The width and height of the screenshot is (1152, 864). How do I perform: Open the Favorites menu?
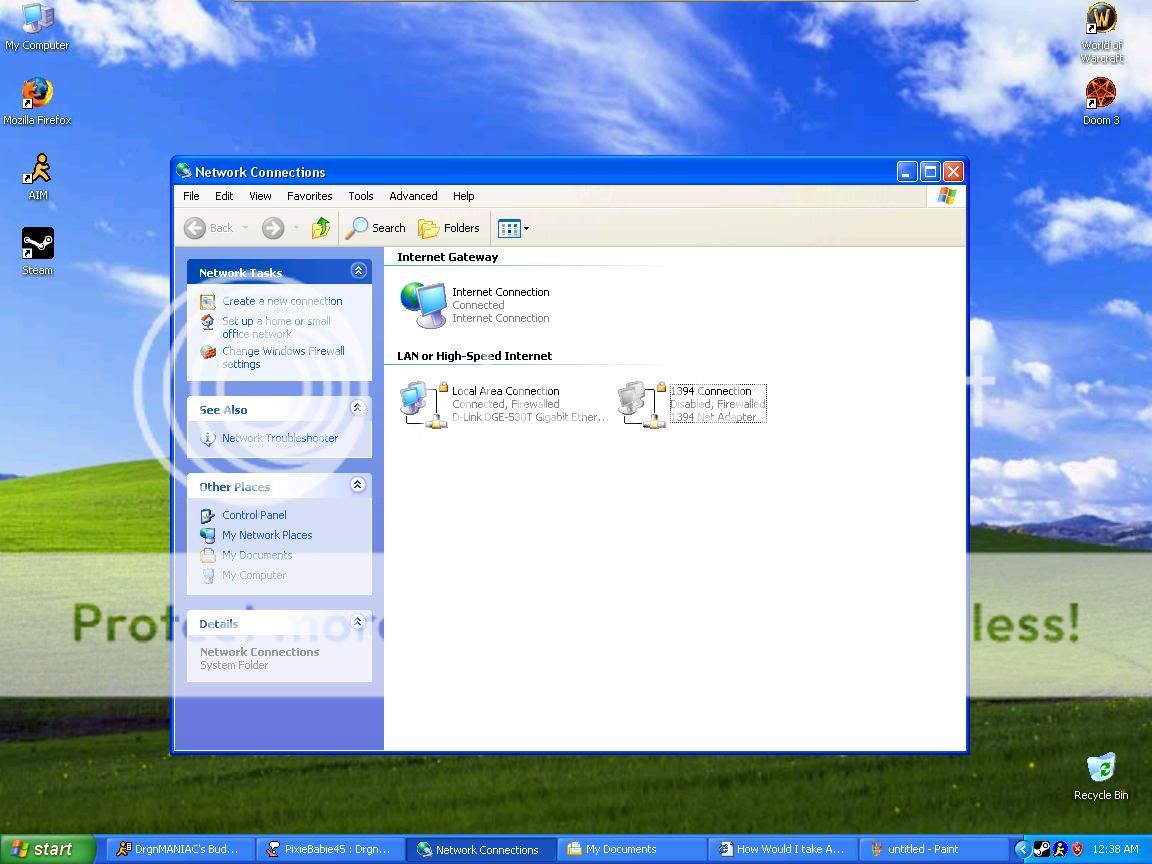(x=309, y=196)
